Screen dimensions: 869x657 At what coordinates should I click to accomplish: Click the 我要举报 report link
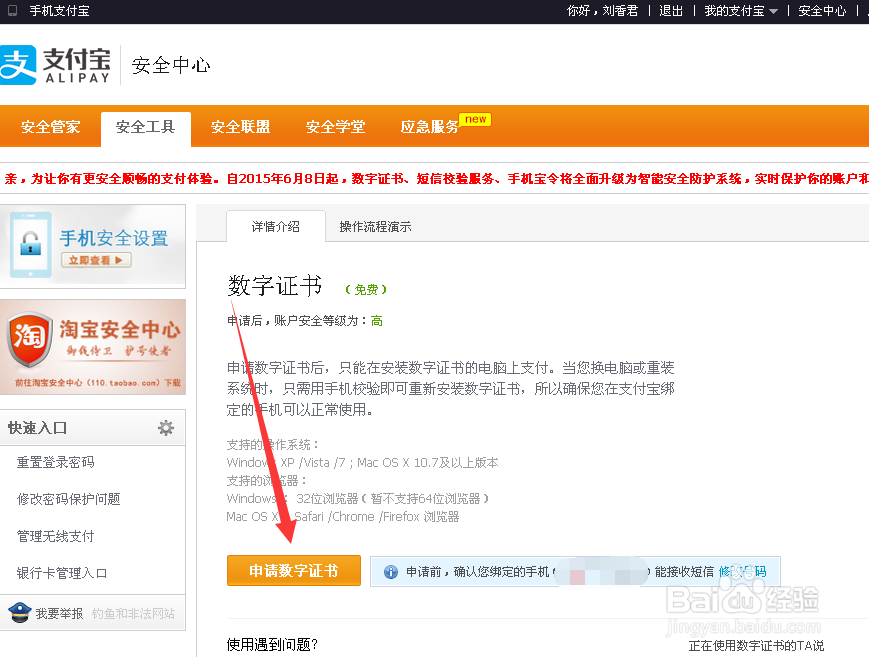click(x=59, y=613)
